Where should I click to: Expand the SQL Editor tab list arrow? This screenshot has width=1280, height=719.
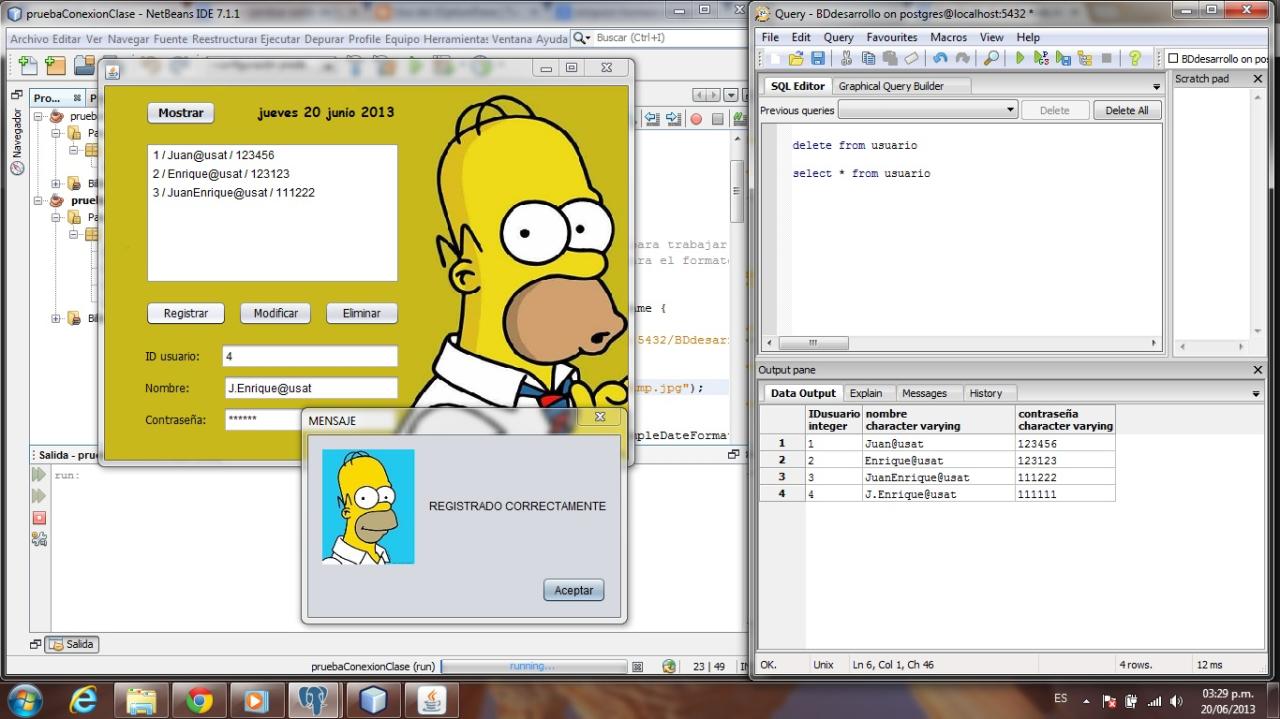tap(1156, 87)
